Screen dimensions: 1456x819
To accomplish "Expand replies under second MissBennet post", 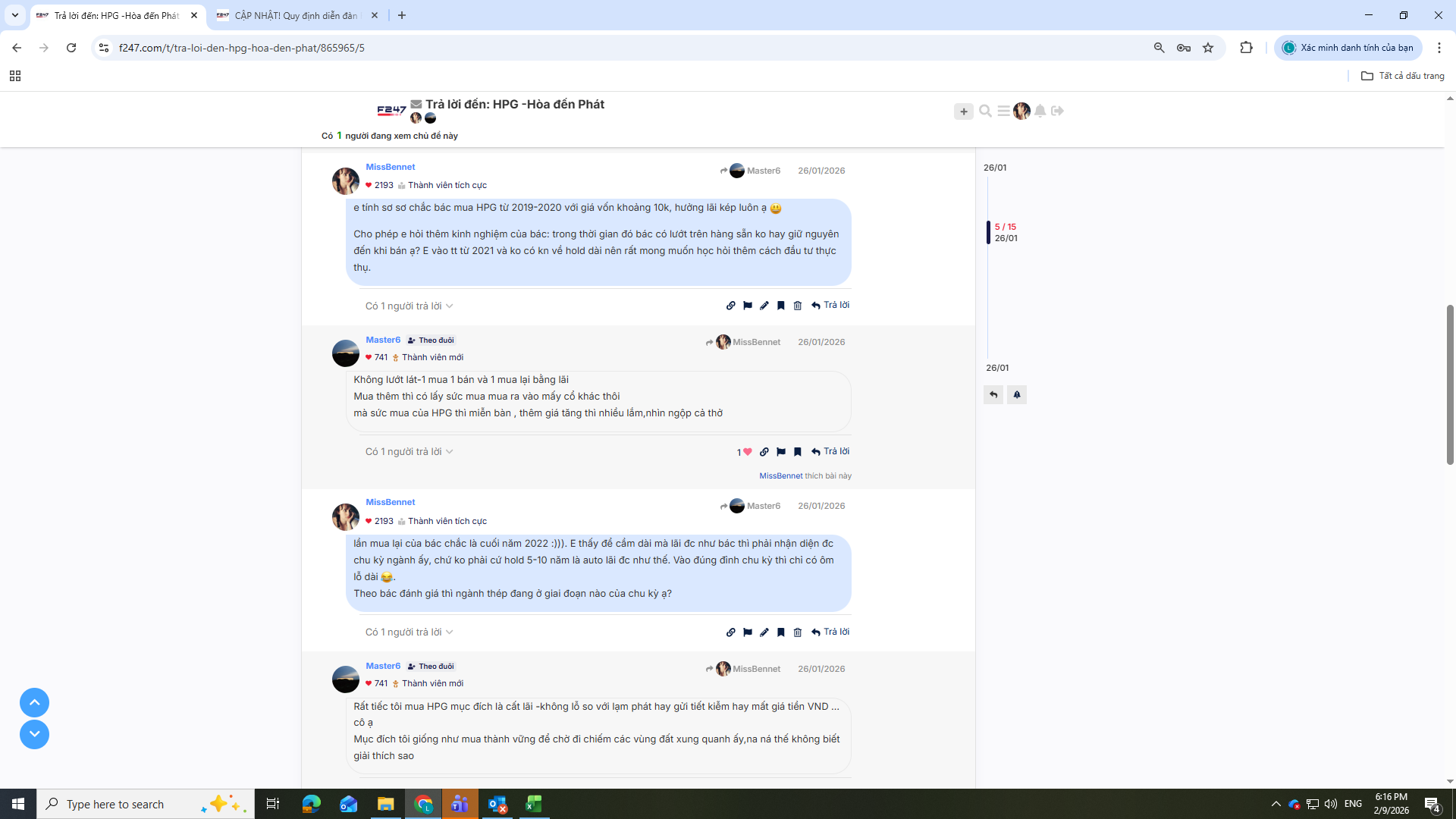I will [409, 632].
